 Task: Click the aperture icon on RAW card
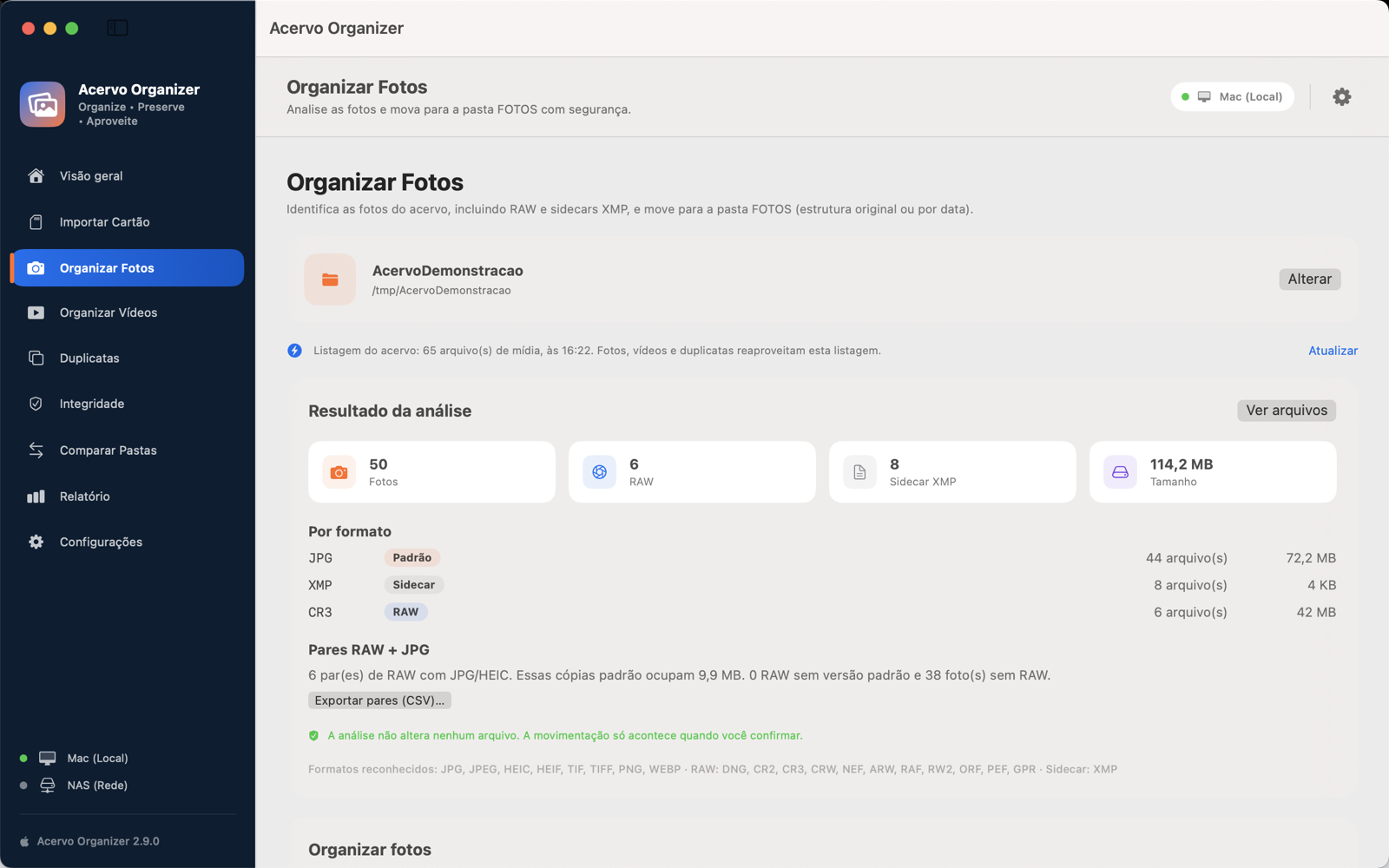click(600, 472)
